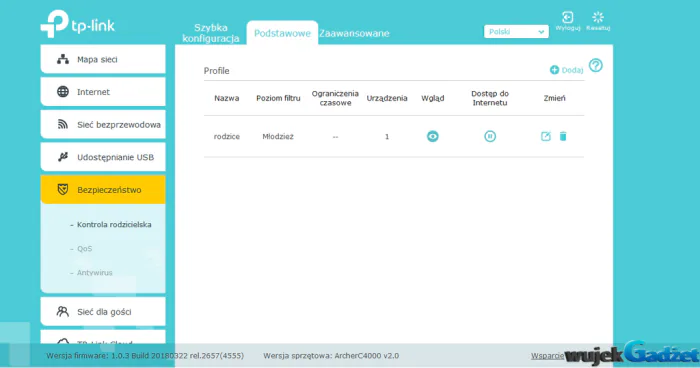700x368 pixels.
Task: Click the Zmień column header
Action: (554, 98)
